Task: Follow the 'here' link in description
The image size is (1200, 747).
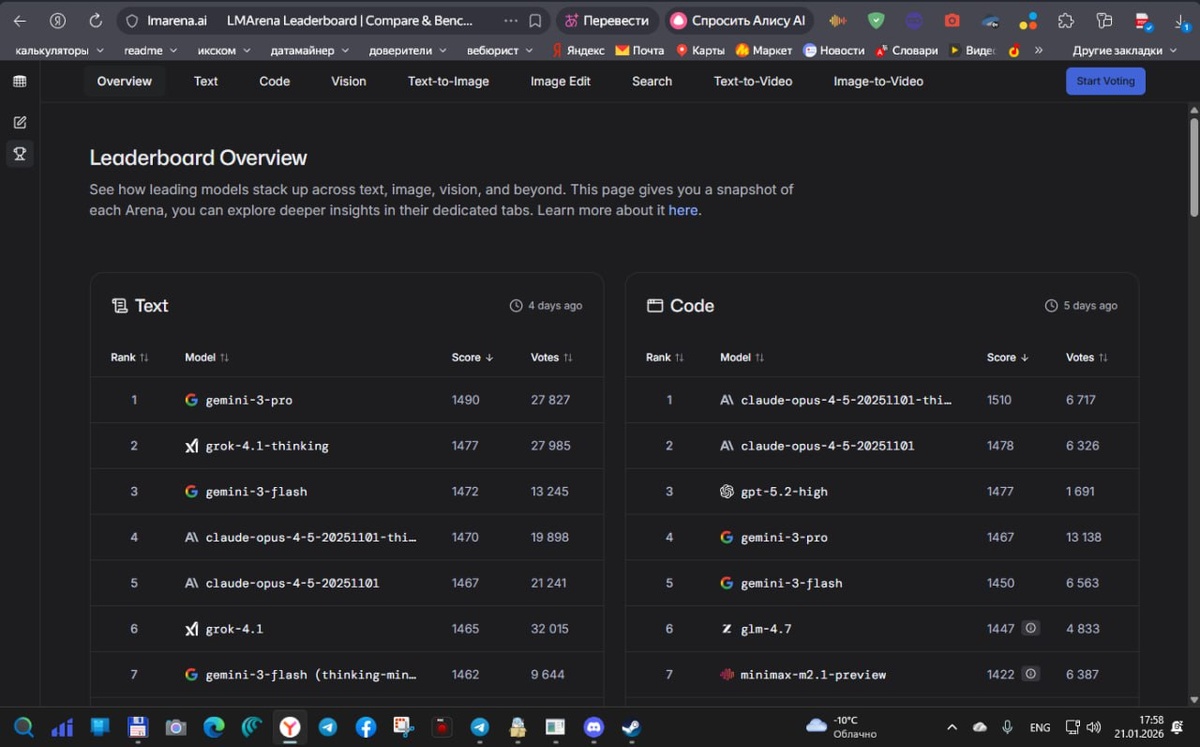Action: [683, 210]
